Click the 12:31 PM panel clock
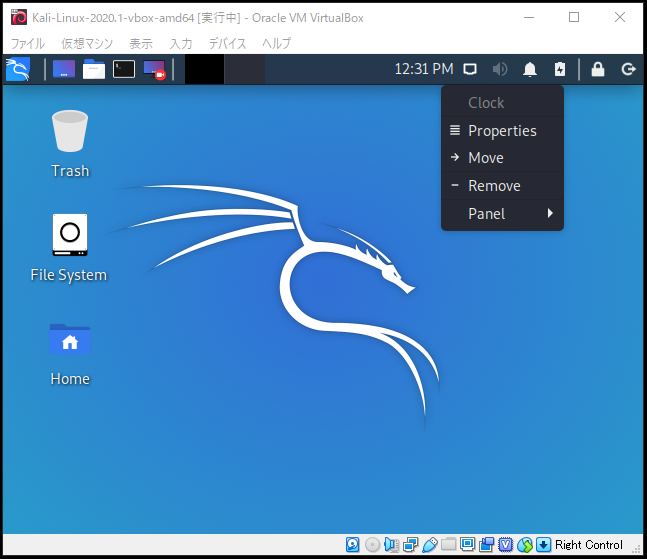The height and width of the screenshot is (559, 647). point(424,69)
